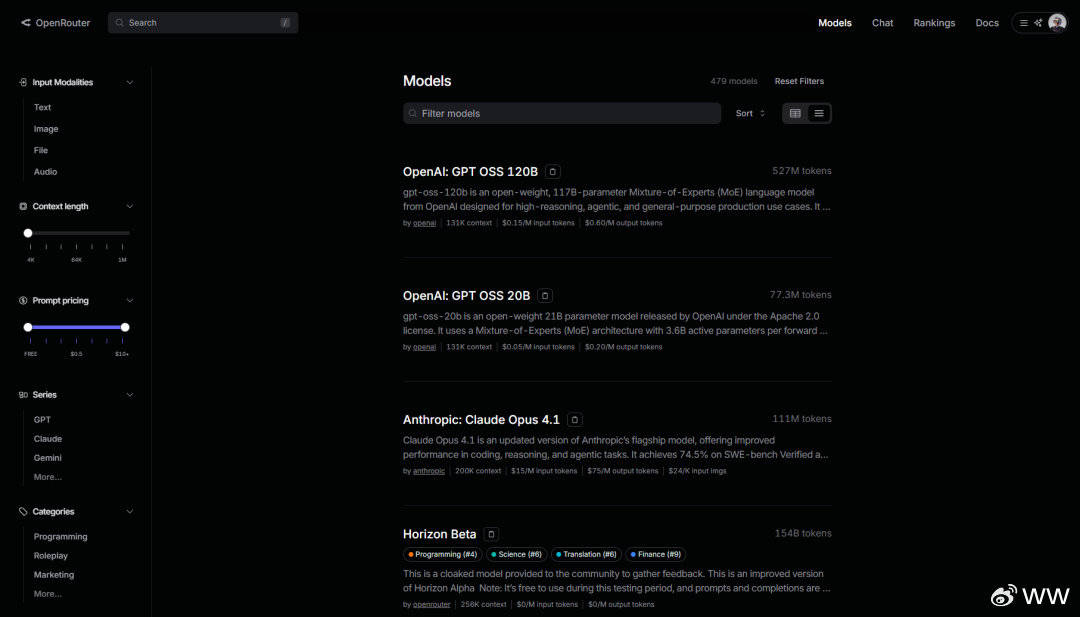Click the openai link under GPT OSS 120B
The image size is (1080, 617).
coord(424,223)
